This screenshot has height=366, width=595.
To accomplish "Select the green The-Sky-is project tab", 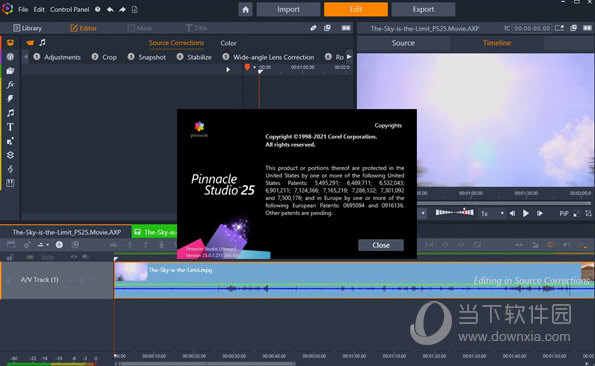I will pyautogui.click(x=155, y=232).
